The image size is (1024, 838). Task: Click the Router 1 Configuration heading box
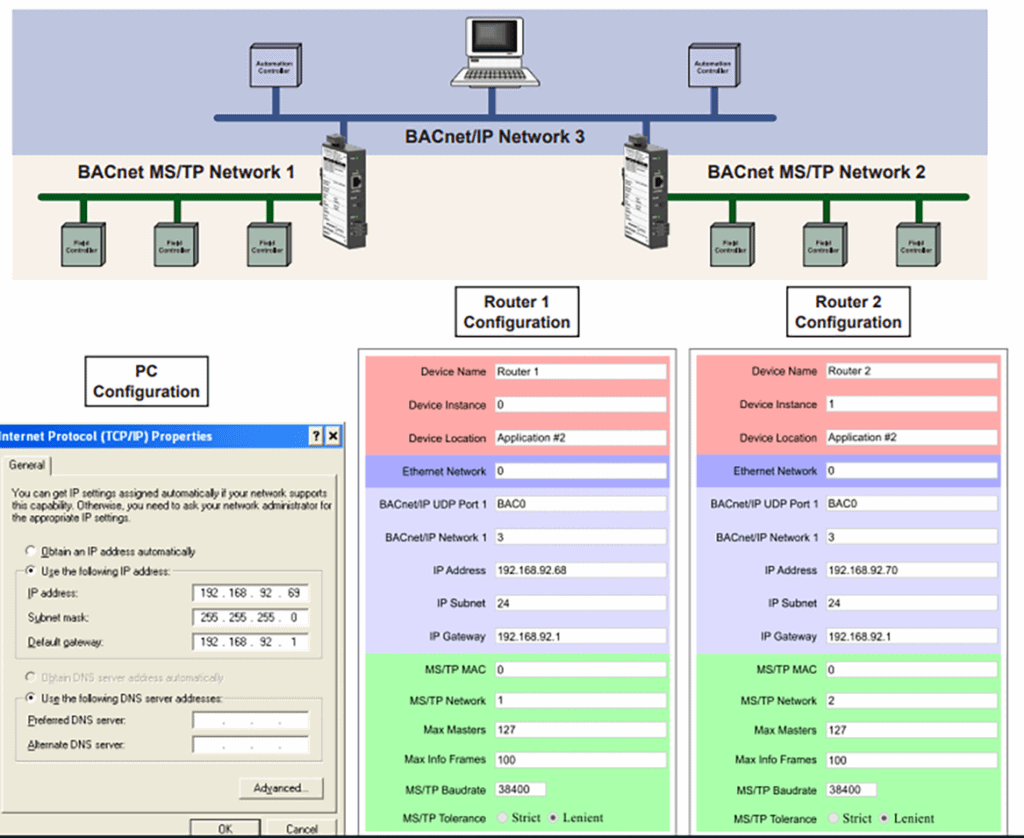[x=517, y=312]
